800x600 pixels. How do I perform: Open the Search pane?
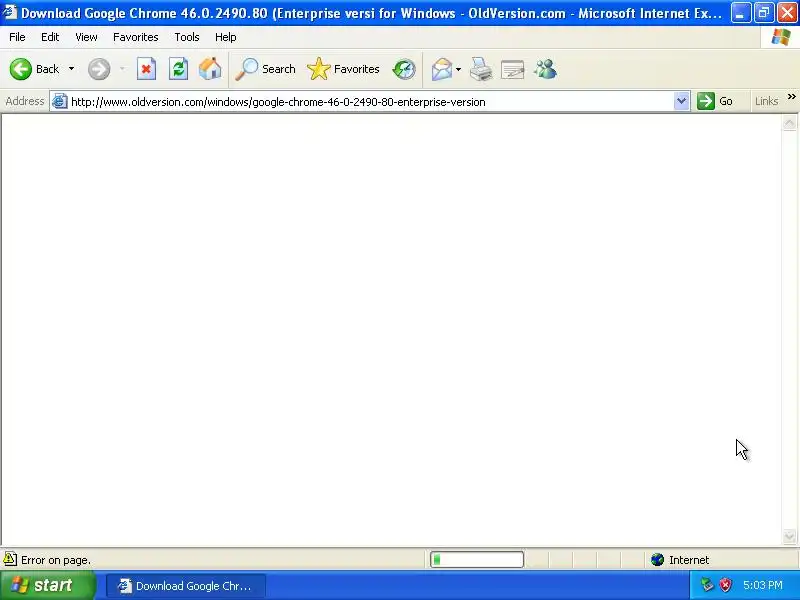click(x=266, y=69)
